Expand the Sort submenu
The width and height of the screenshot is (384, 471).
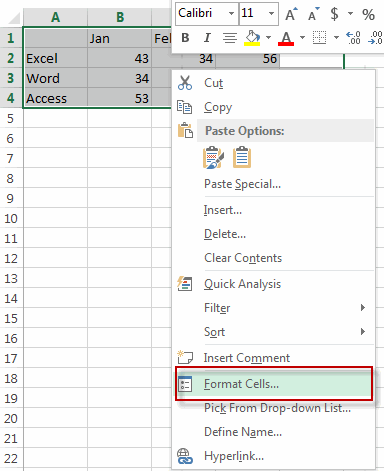(x=273, y=332)
